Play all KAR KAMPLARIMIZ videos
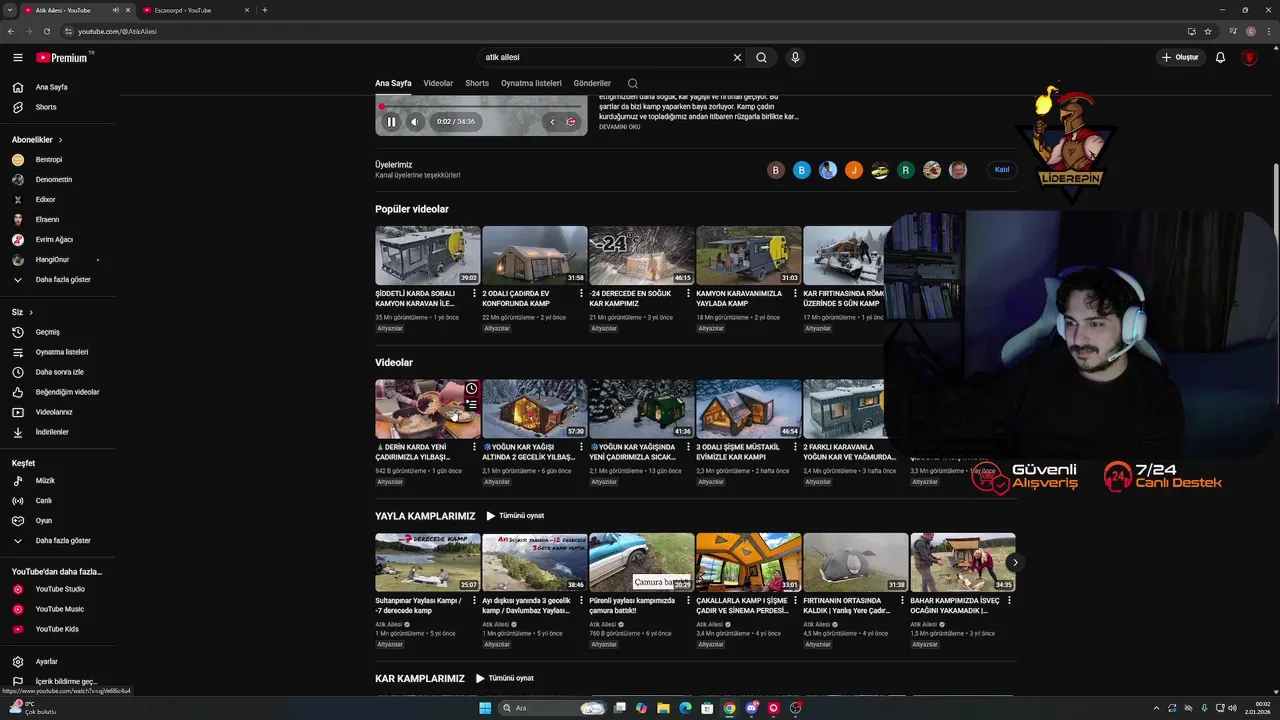The image size is (1280, 720). point(505,678)
